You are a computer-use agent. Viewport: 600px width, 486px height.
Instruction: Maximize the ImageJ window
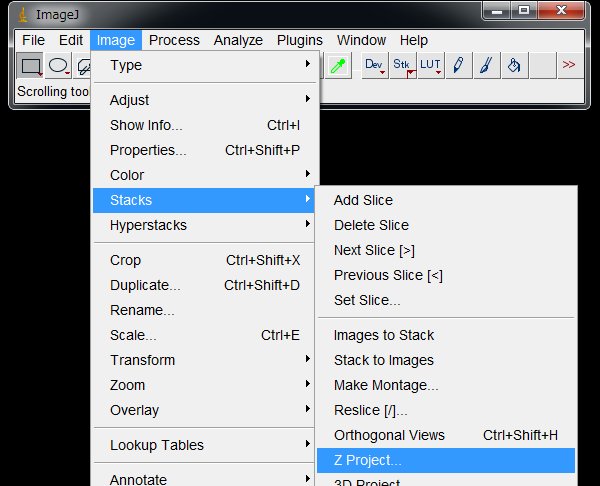(x=524, y=10)
